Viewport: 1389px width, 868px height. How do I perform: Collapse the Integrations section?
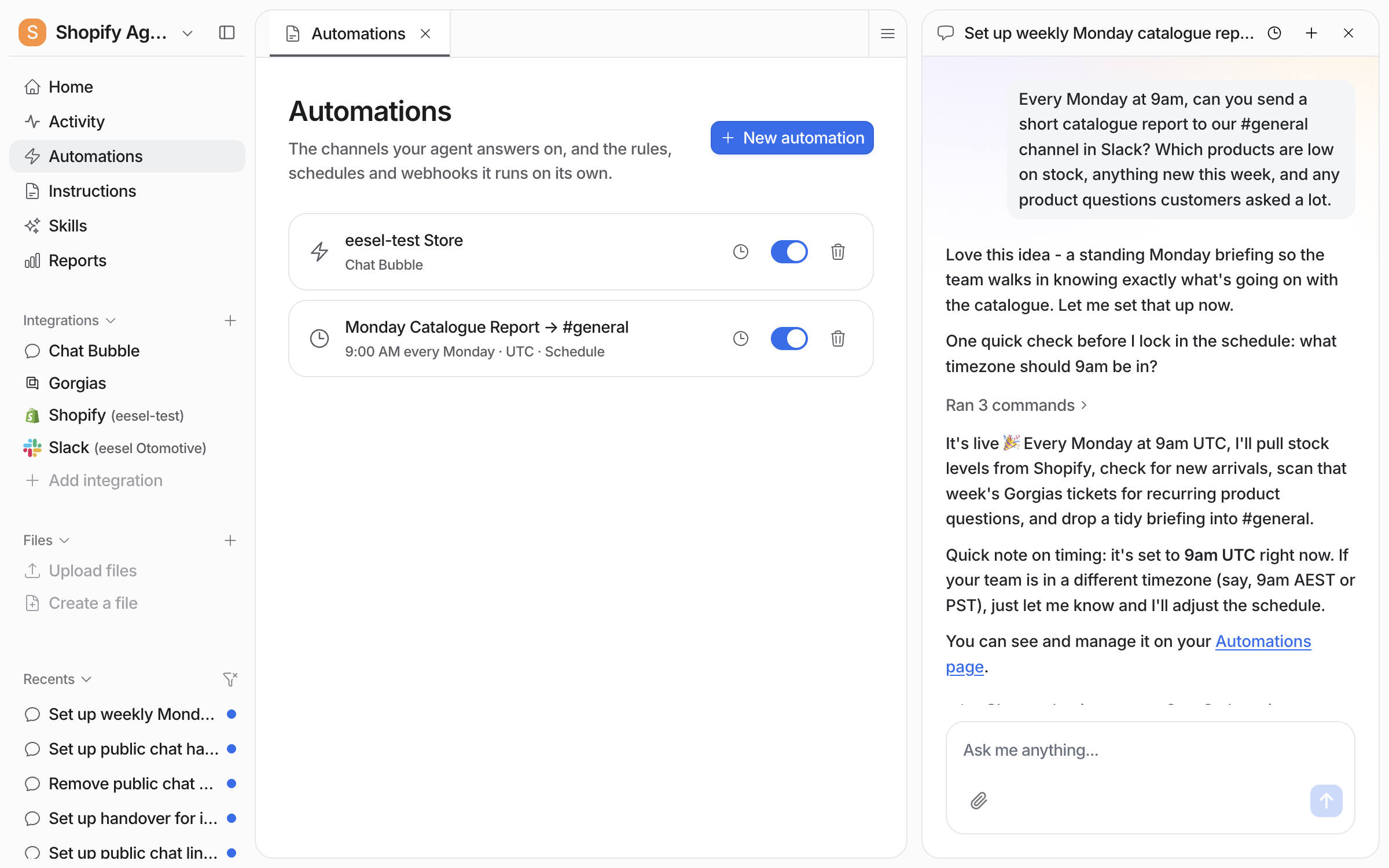69,320
